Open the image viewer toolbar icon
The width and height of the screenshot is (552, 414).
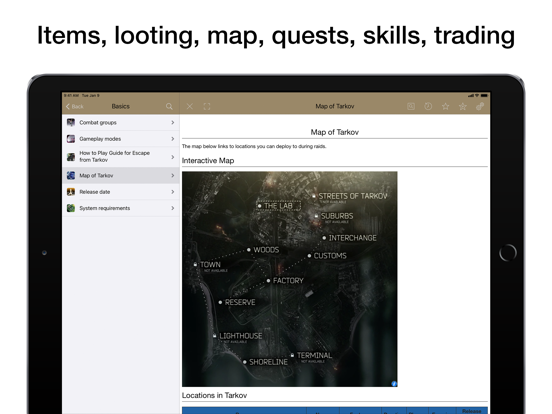[411, 106]
